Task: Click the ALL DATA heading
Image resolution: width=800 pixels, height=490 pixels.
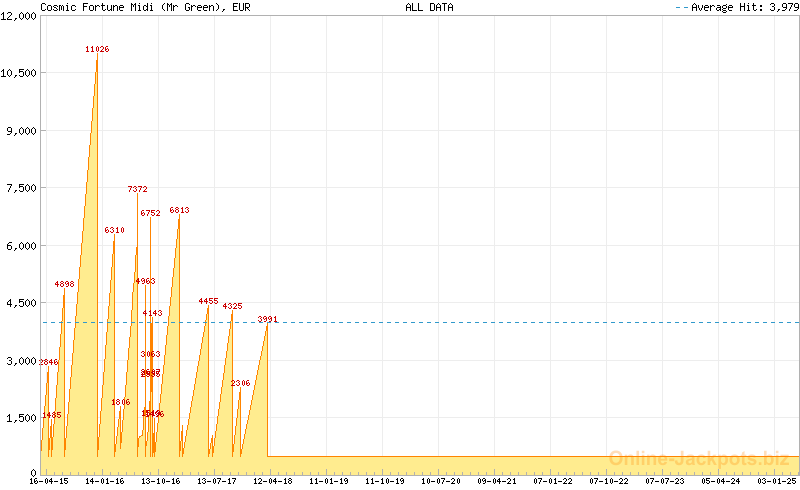Action: tap(429, 7)
